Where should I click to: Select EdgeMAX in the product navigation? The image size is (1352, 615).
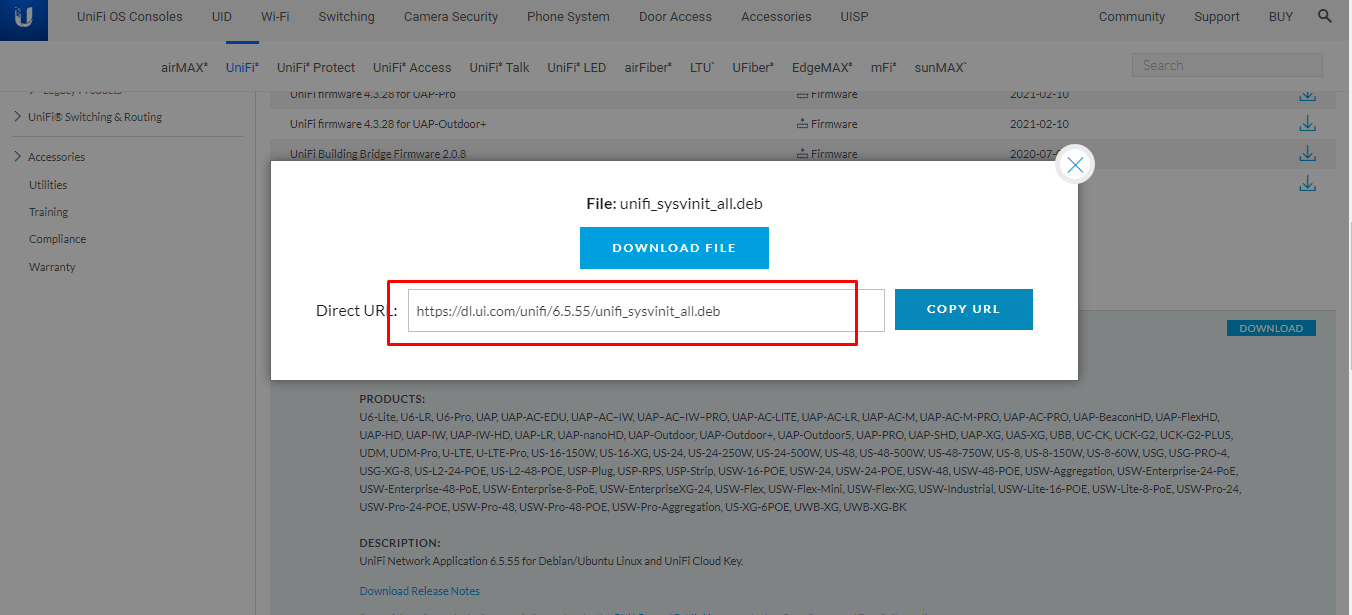(x=819, y=67)
